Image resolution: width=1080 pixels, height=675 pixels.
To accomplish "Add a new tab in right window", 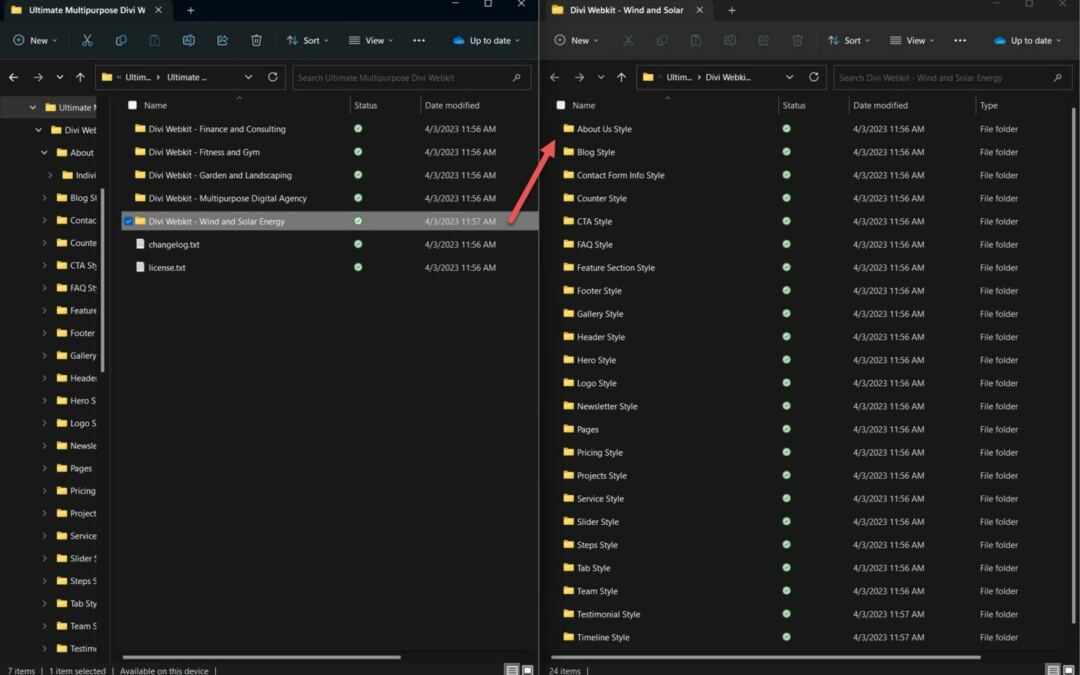I will click(732, 10).
